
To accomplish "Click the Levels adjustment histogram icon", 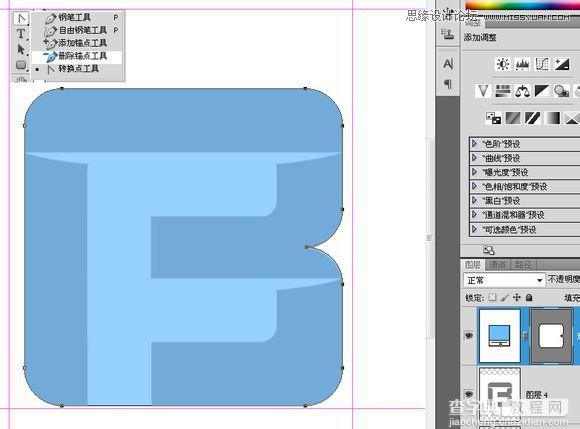I will tap(522, 64).
